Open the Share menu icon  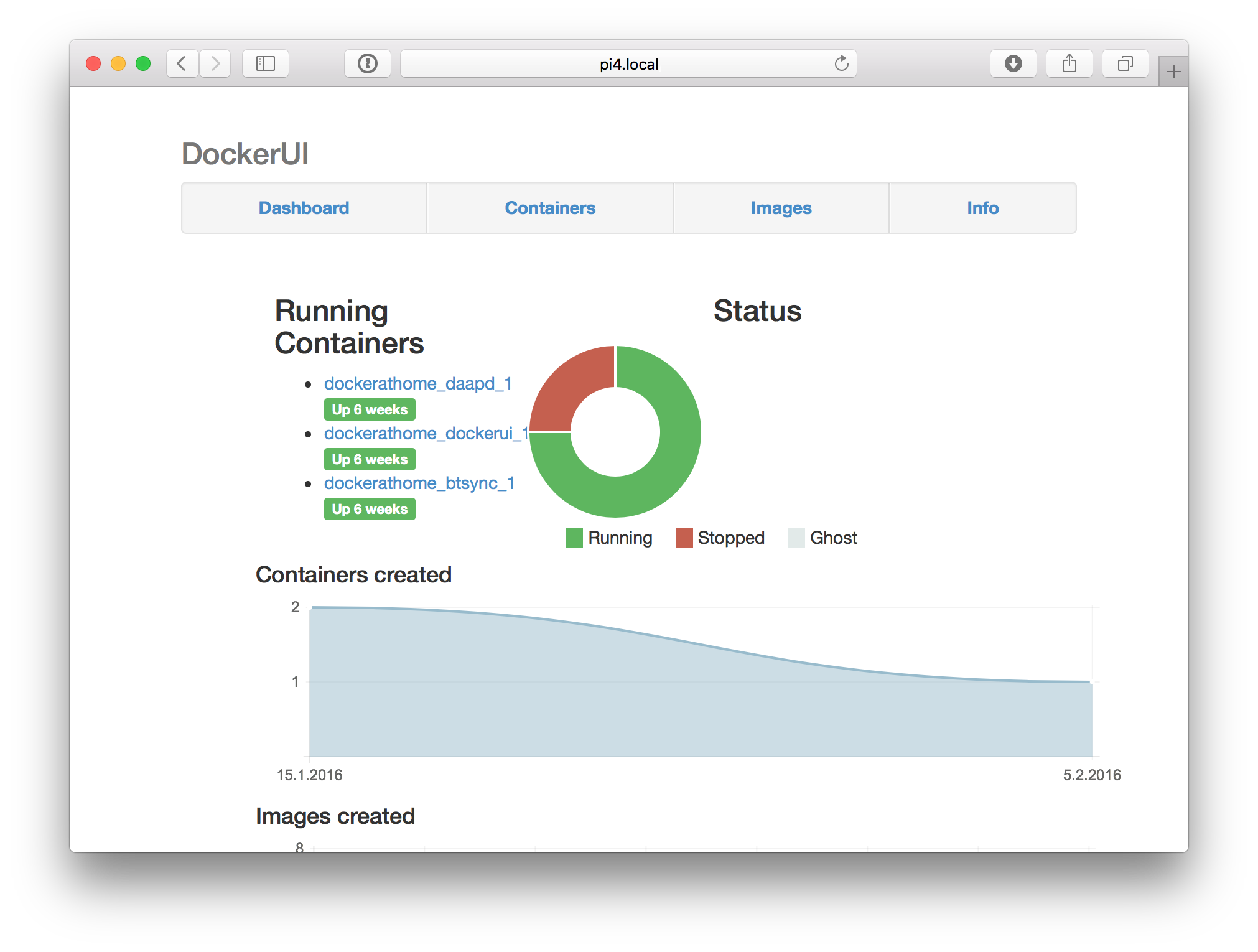click(1069, 63)
